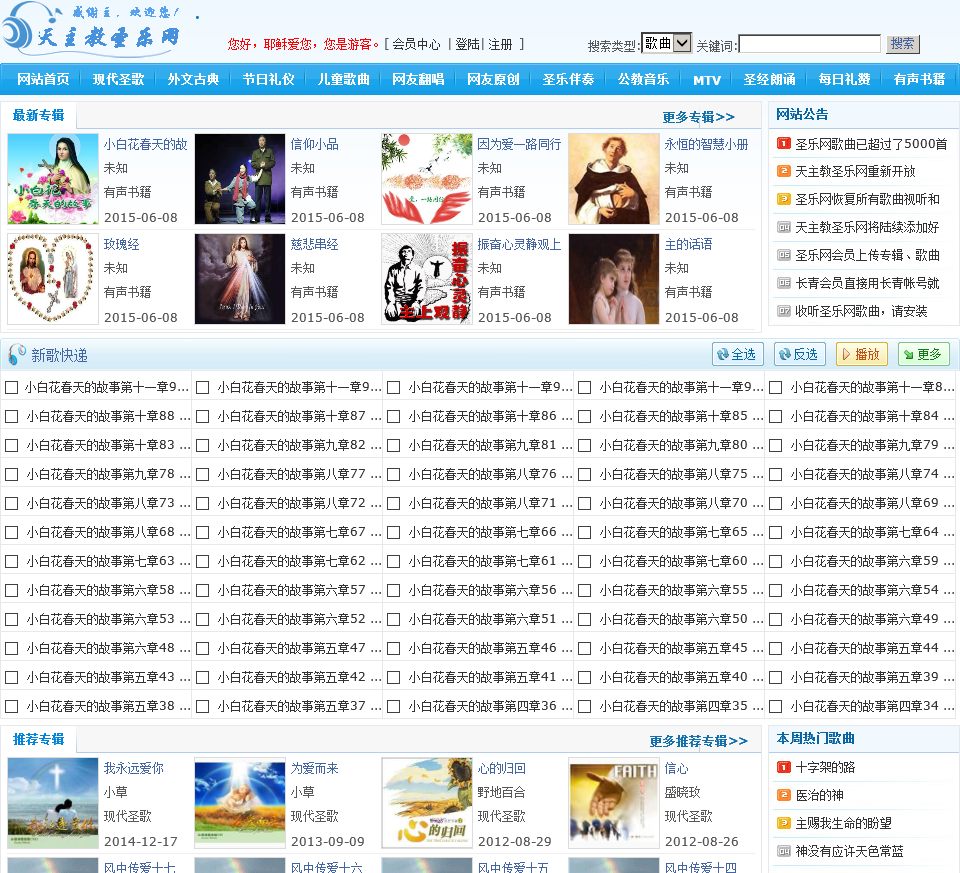Open song 小白花春天的故事第六章50
This screenshot has height=873, width=960.
pos(681,619)
